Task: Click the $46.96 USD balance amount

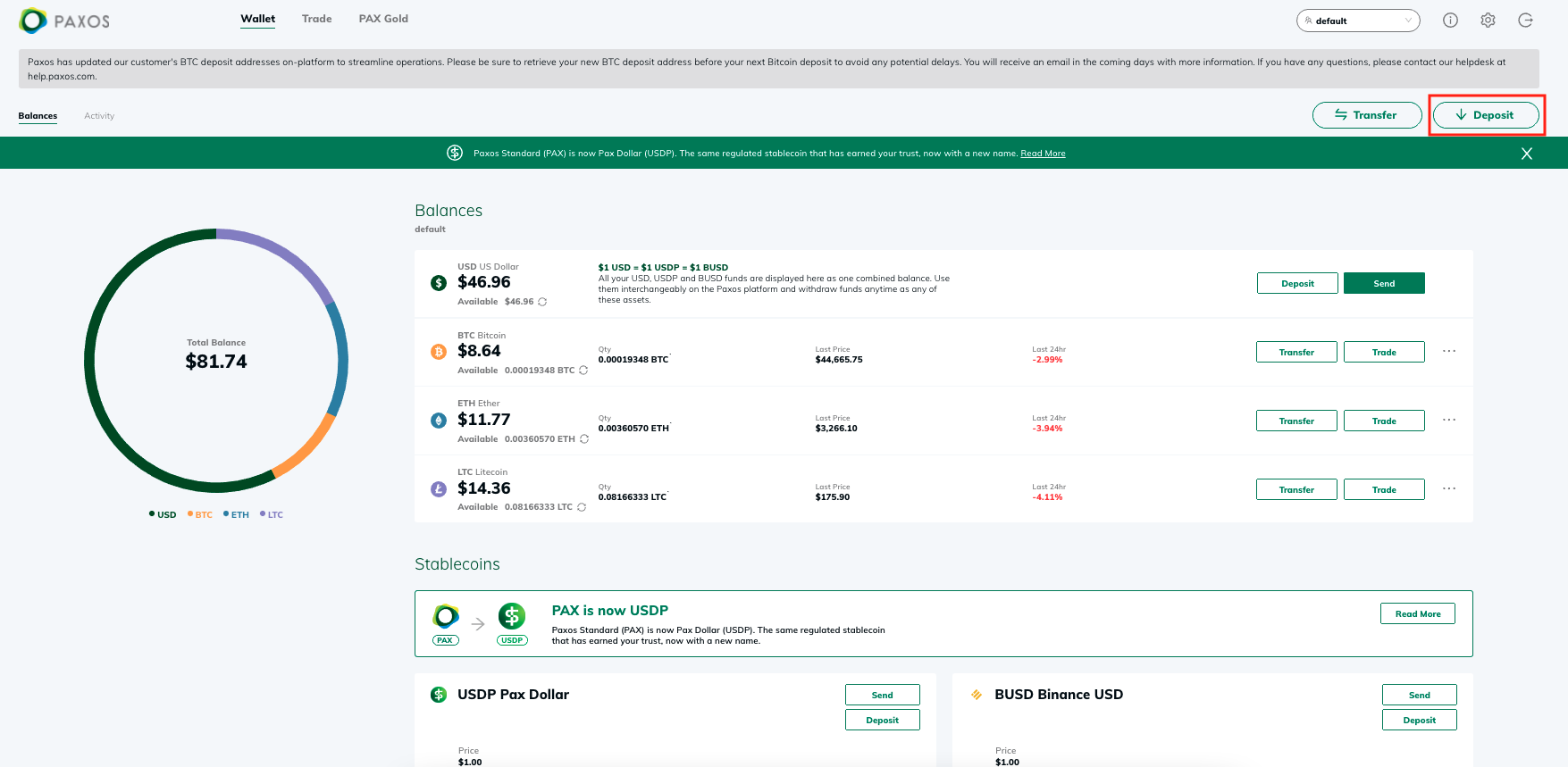Action: pos(484,282)
